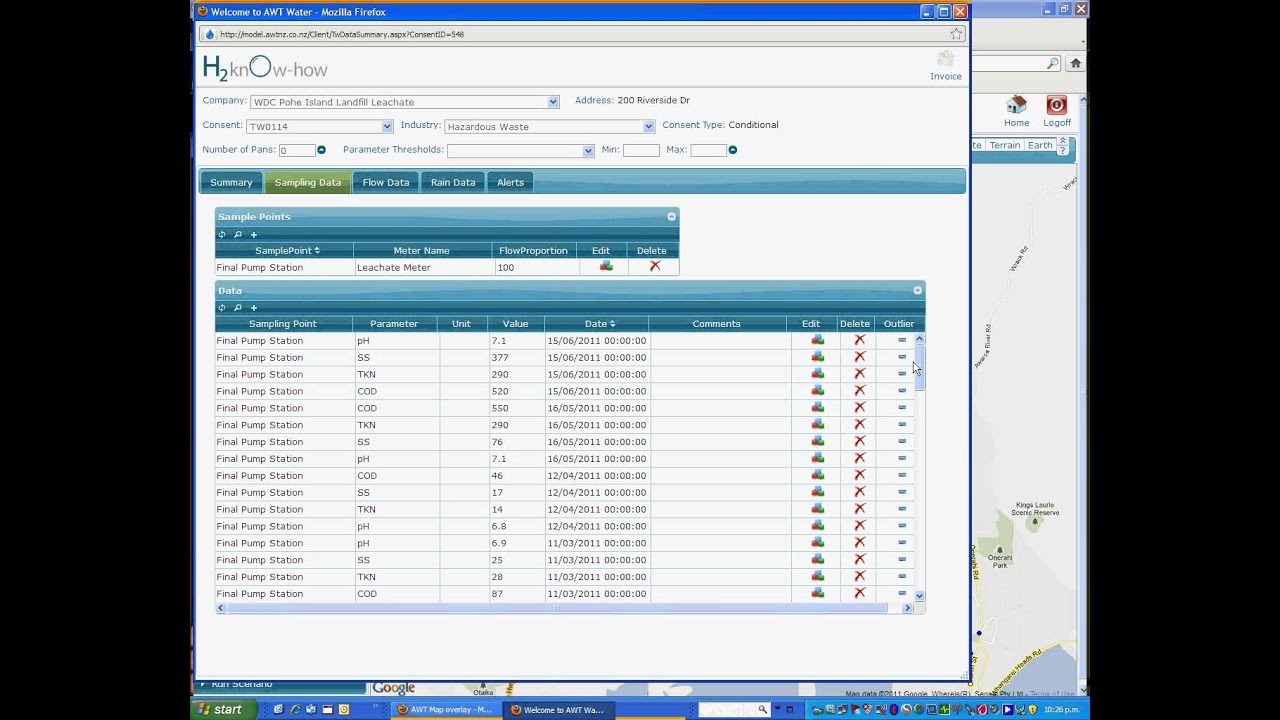Viewport: 1280px width, 720px height.
Task: Toggle outlier for TKN 14 row
Action: tap(902, 509)
